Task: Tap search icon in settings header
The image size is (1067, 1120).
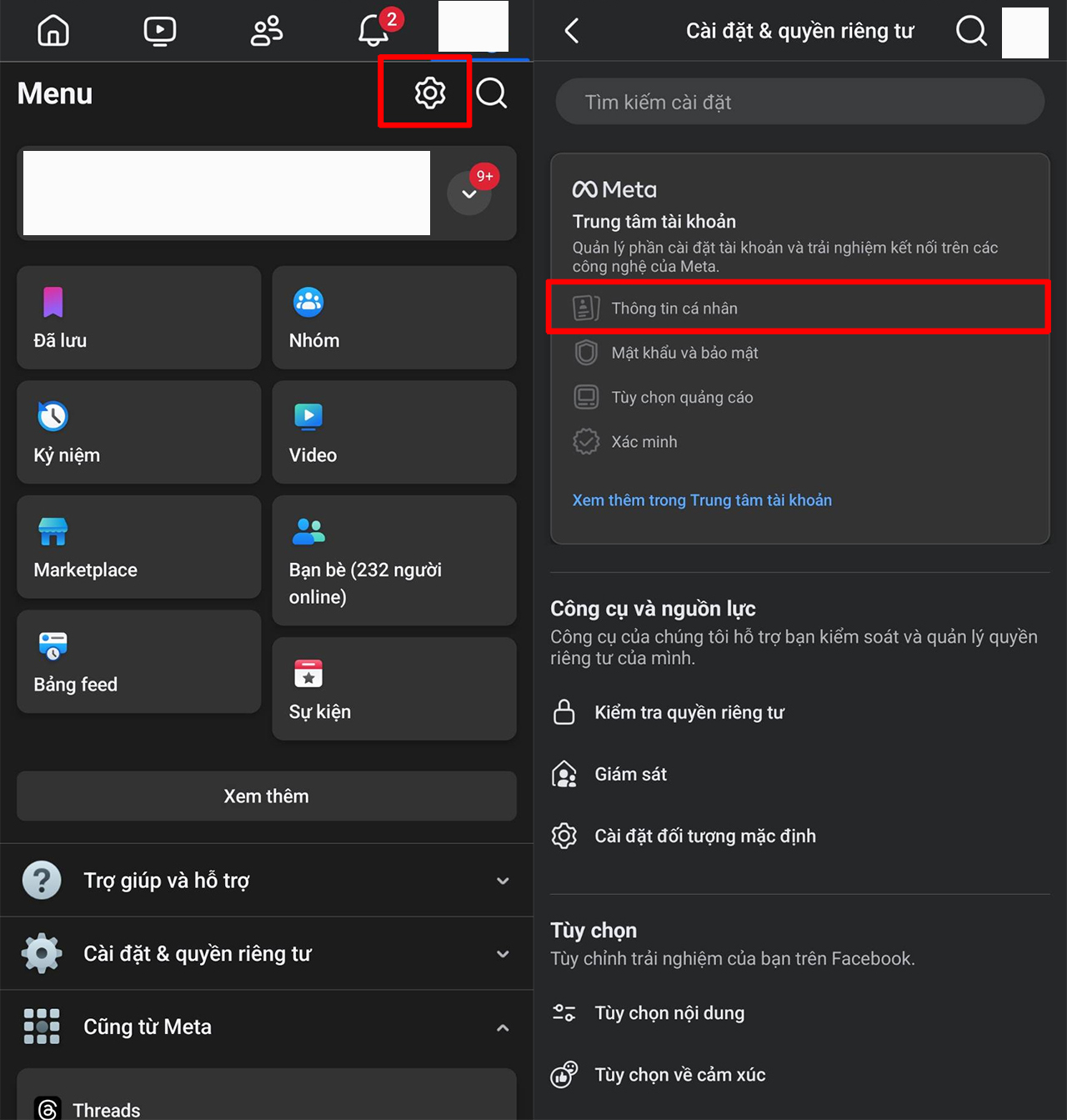Action: tap(971, 32)
